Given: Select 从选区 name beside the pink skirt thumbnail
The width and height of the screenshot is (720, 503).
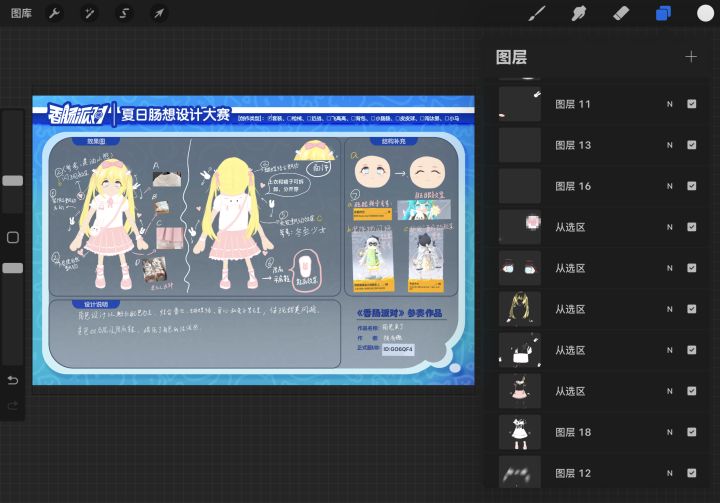Looking at the screenshot, I should [x=570, y=391].
